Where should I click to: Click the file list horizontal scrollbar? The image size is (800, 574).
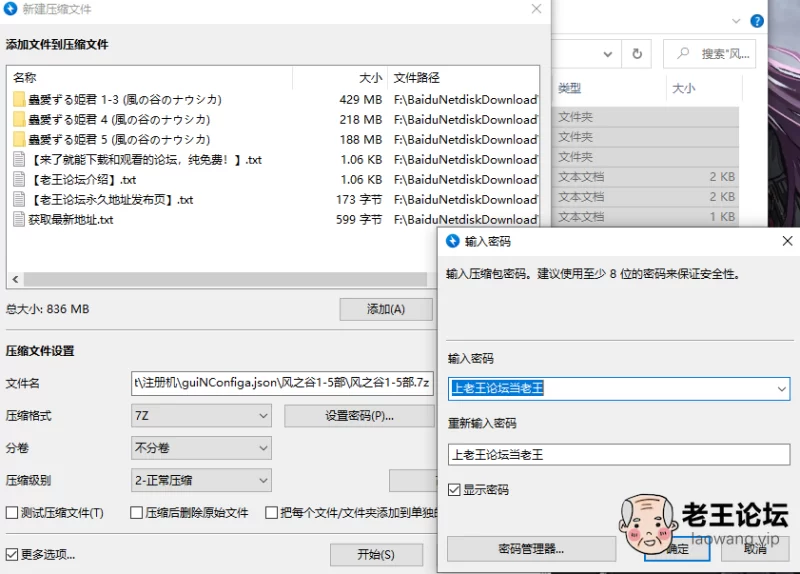coord(225,279)
